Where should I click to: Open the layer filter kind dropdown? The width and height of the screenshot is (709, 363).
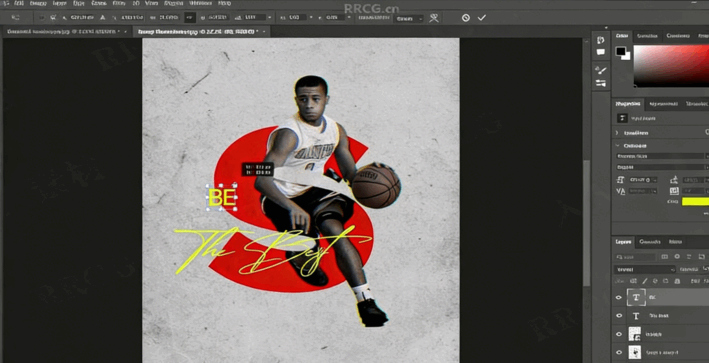click(635, 257)
